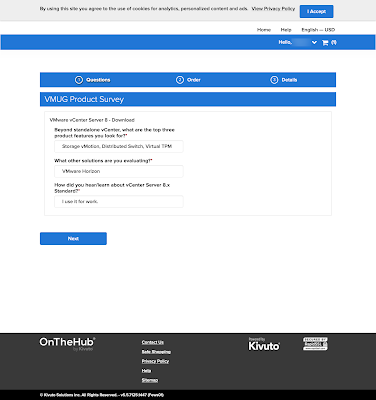Select the Details step tab
Screen dimensions: 376x400
[x=283, y=80]
